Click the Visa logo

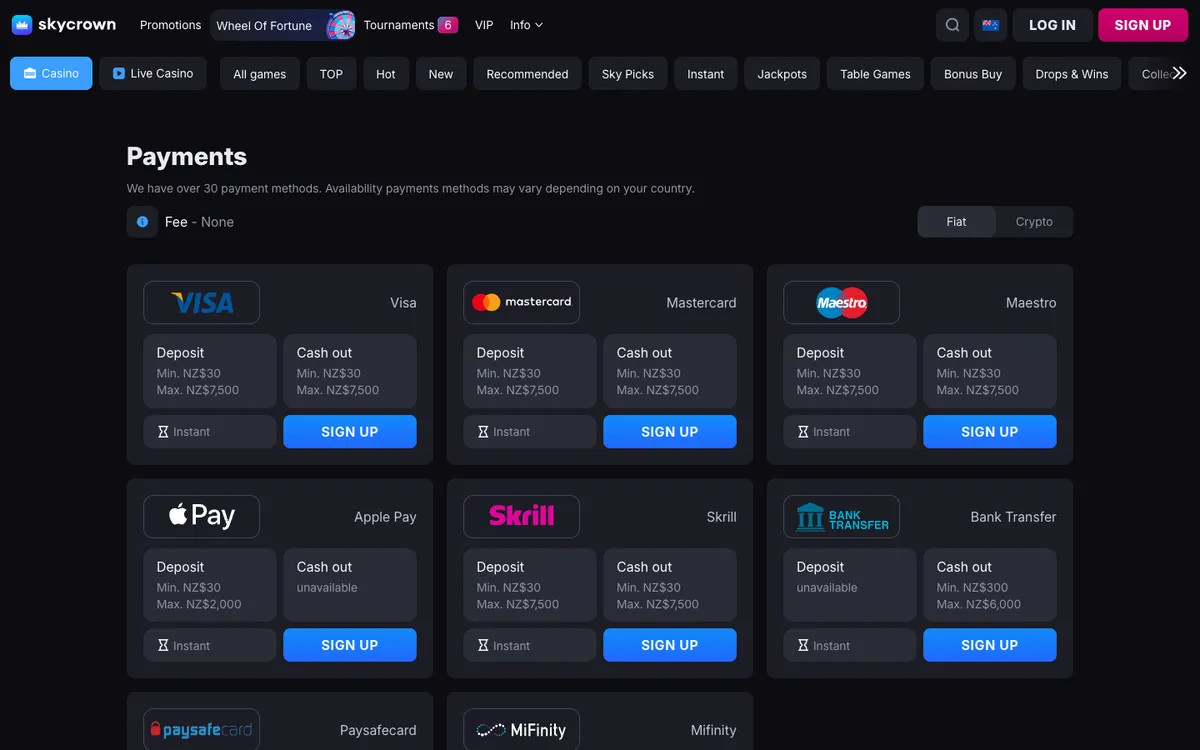tap(201, 302)
